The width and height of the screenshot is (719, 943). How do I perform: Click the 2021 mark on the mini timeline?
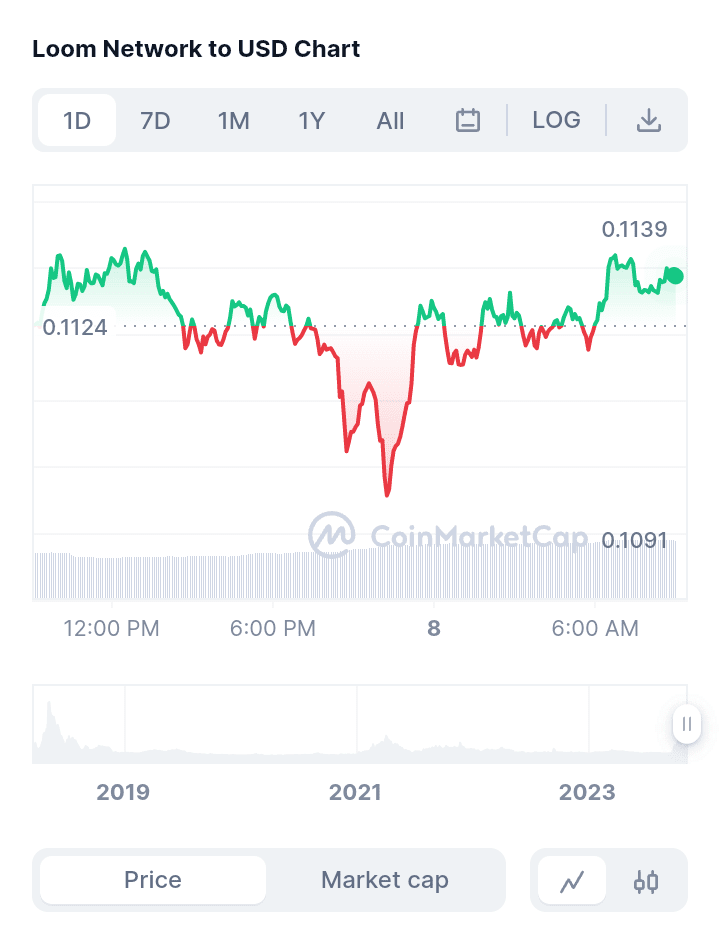click(355, 792)
